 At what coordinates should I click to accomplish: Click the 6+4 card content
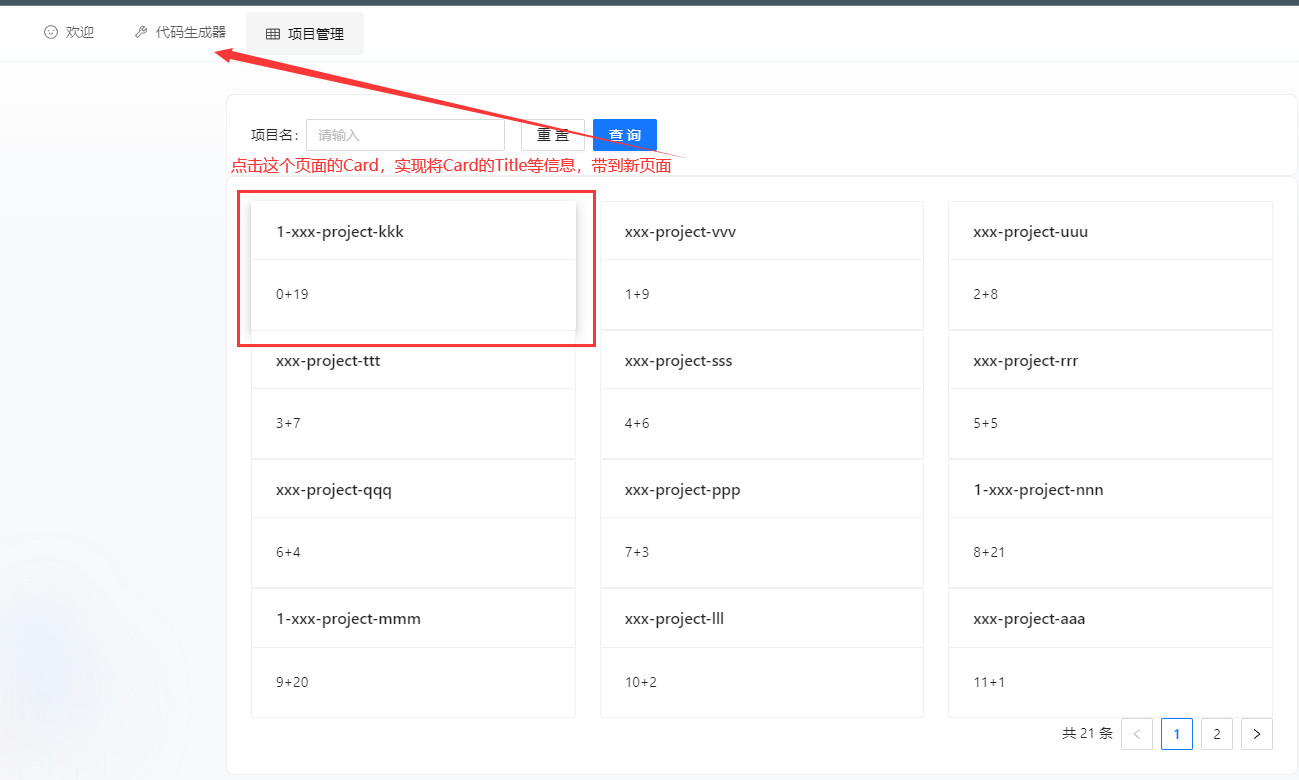(x=288, y=553)
